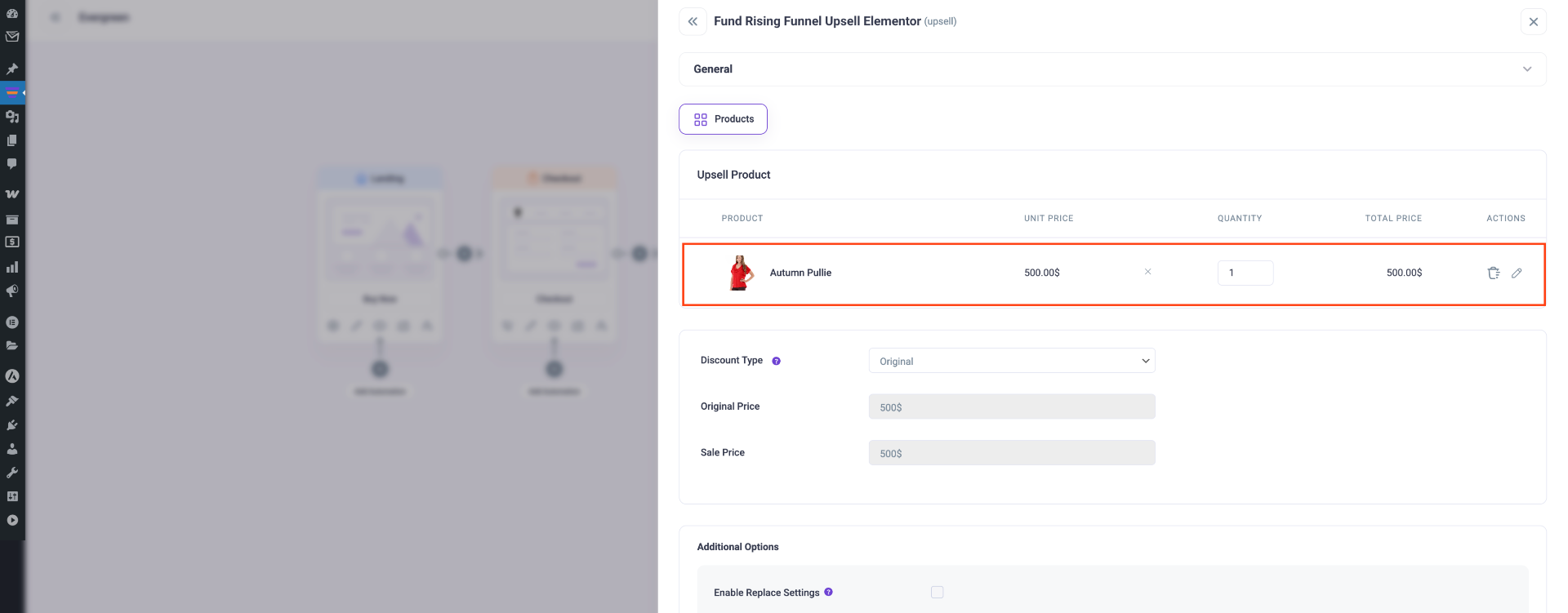1568x613 pixels.
Task: Open the email icon in the left sidebar
Action: 12,37
